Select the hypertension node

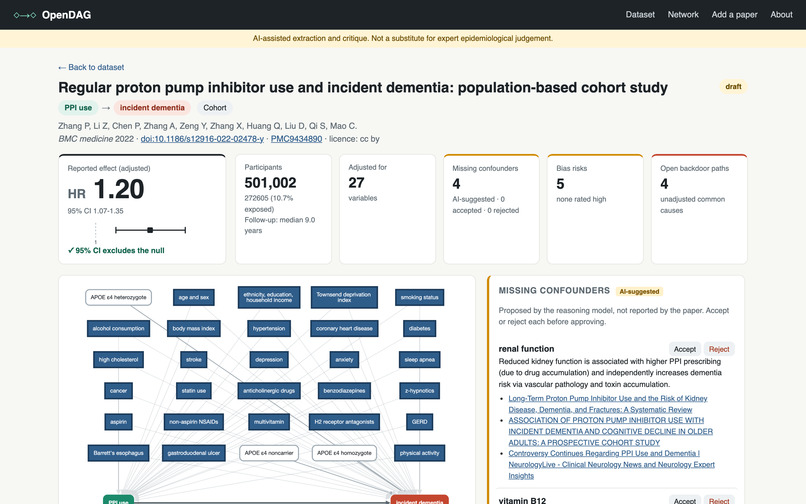269,329
